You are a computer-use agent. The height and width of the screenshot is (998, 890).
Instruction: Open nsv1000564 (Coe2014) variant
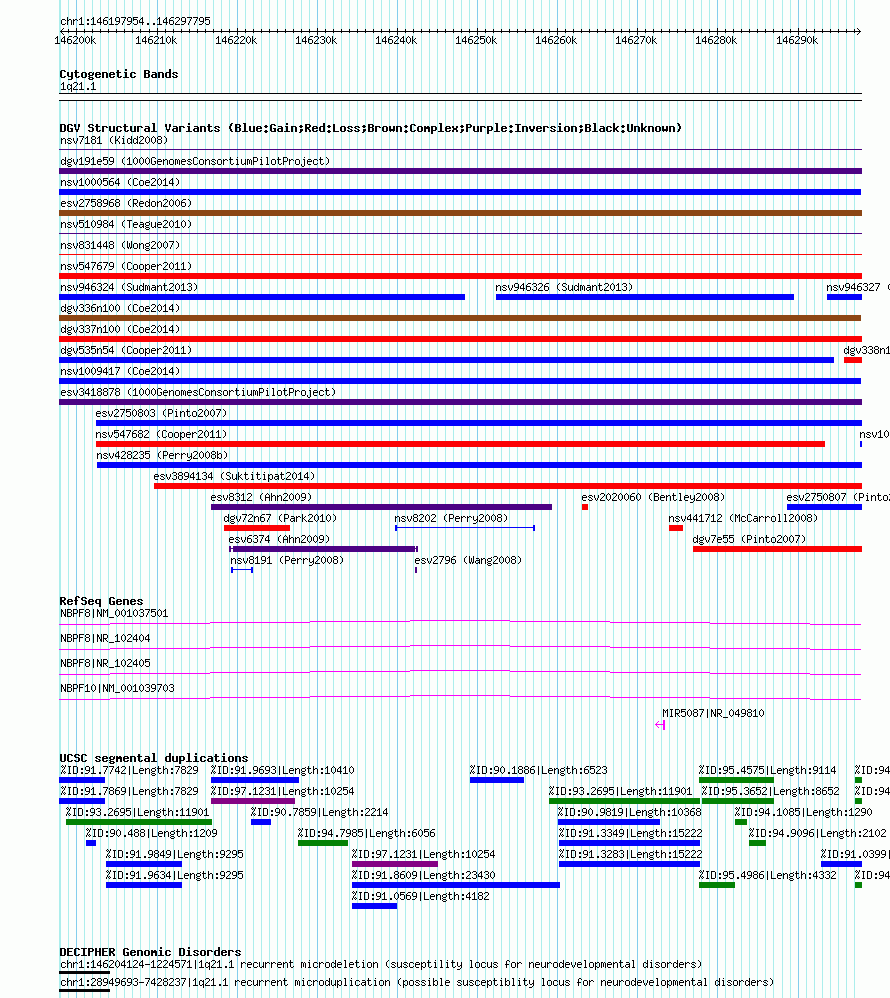(120, 182)
